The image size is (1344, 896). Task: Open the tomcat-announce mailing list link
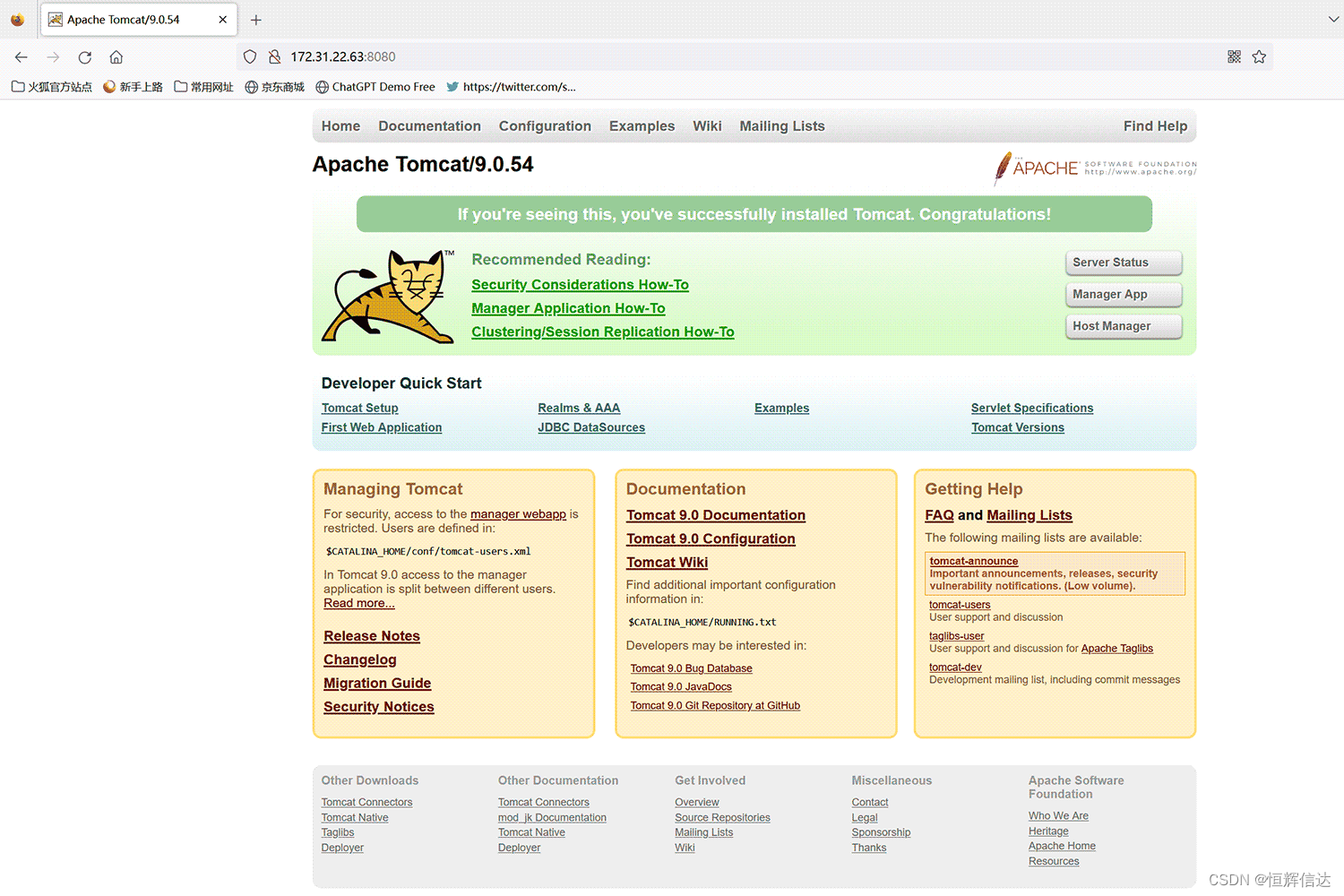pos(973,562)
